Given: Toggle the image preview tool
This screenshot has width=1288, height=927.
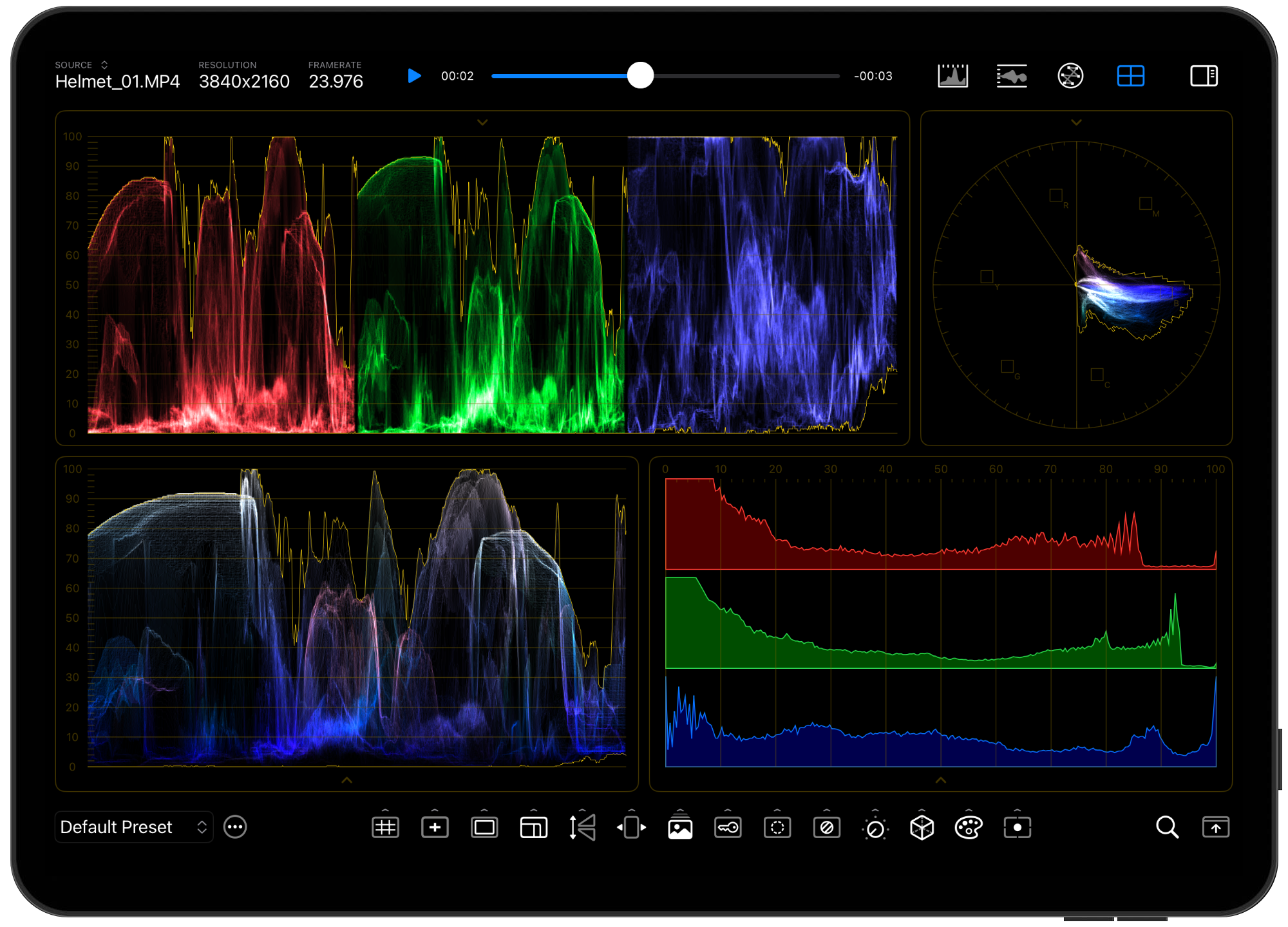Looking at the screenshot, I should (x=680, y=828).
